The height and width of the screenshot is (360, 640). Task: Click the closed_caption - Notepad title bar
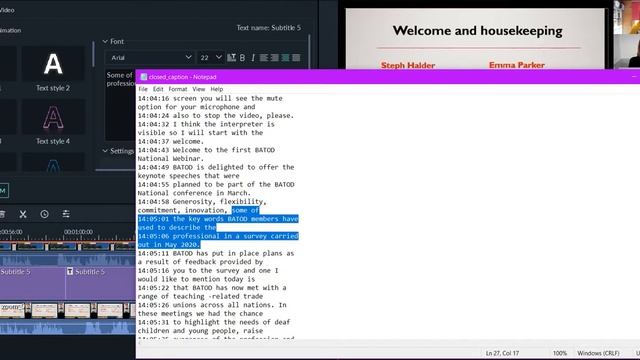coord(388,77)
